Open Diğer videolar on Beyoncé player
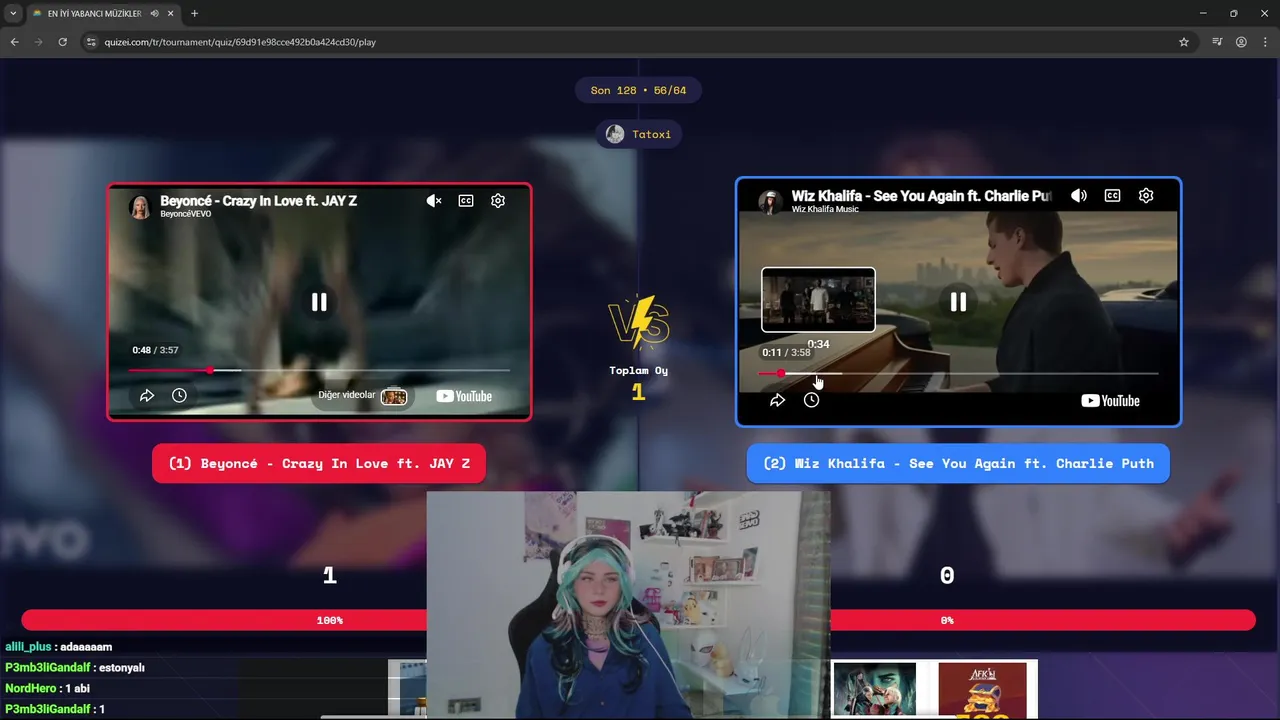This screenshot has width=1280, height=720. coord(362,396)
